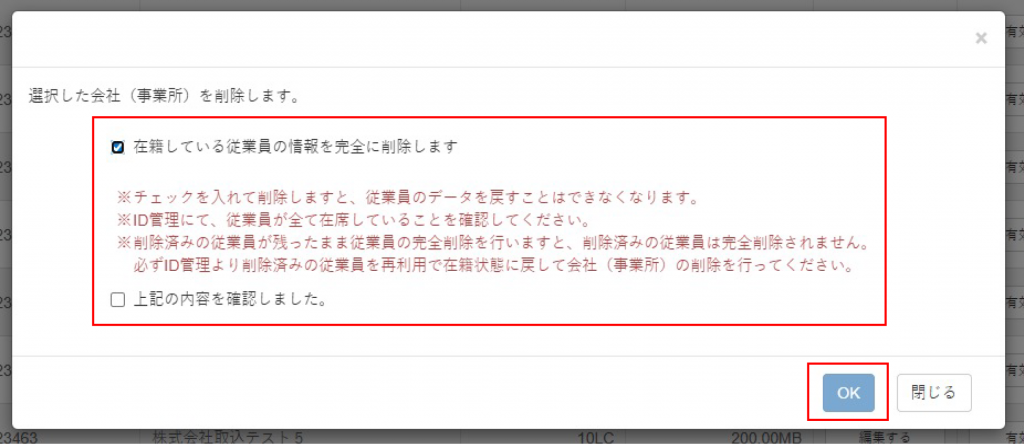This screenshot has height=448, width=1024.
Task: Click the label text 在籍している従業員の情報を完全に削除します
Action: click(295, 146)
